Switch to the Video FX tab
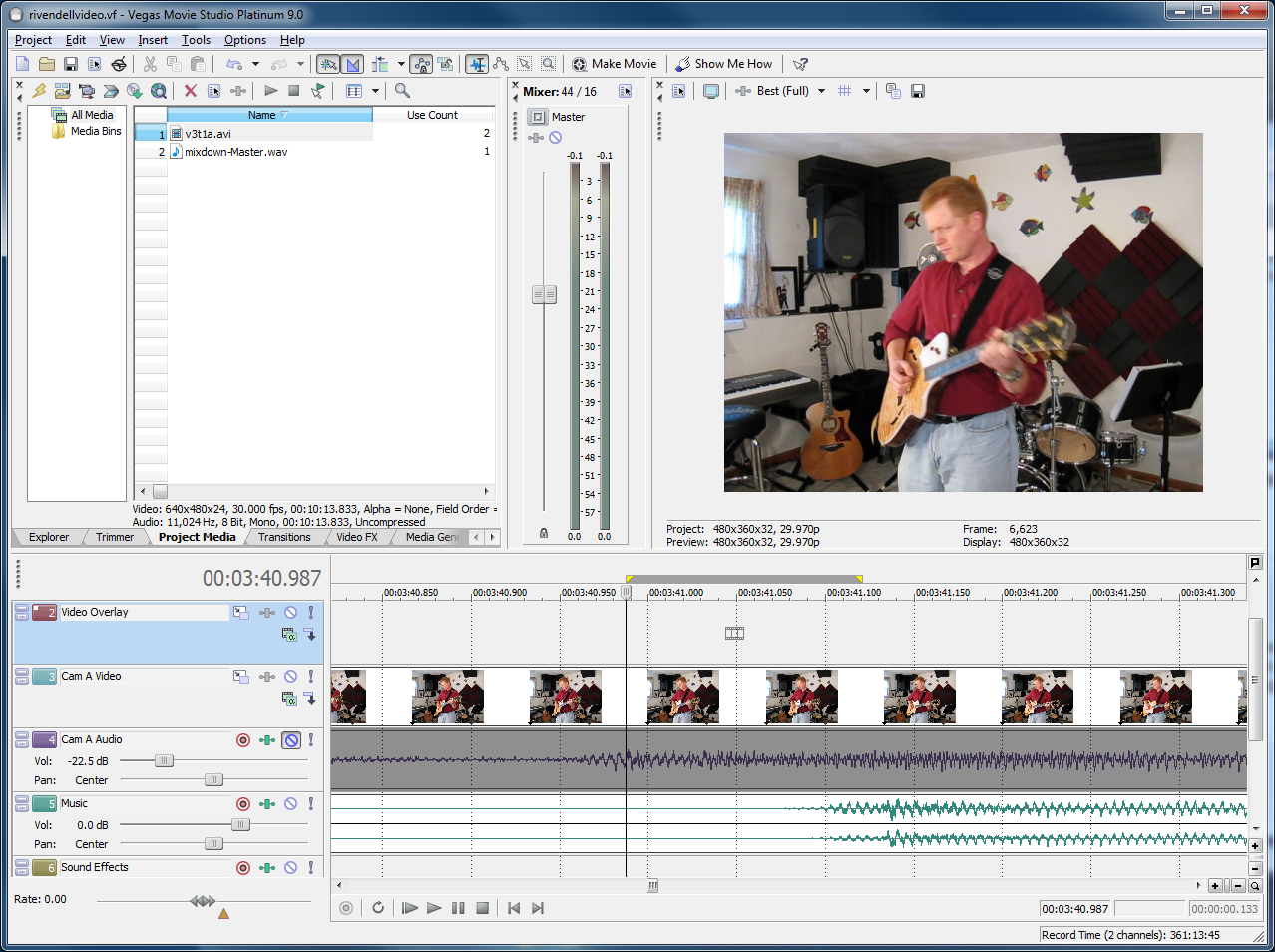The width and height of the screenshot is (1275, 952). (357, 537)
